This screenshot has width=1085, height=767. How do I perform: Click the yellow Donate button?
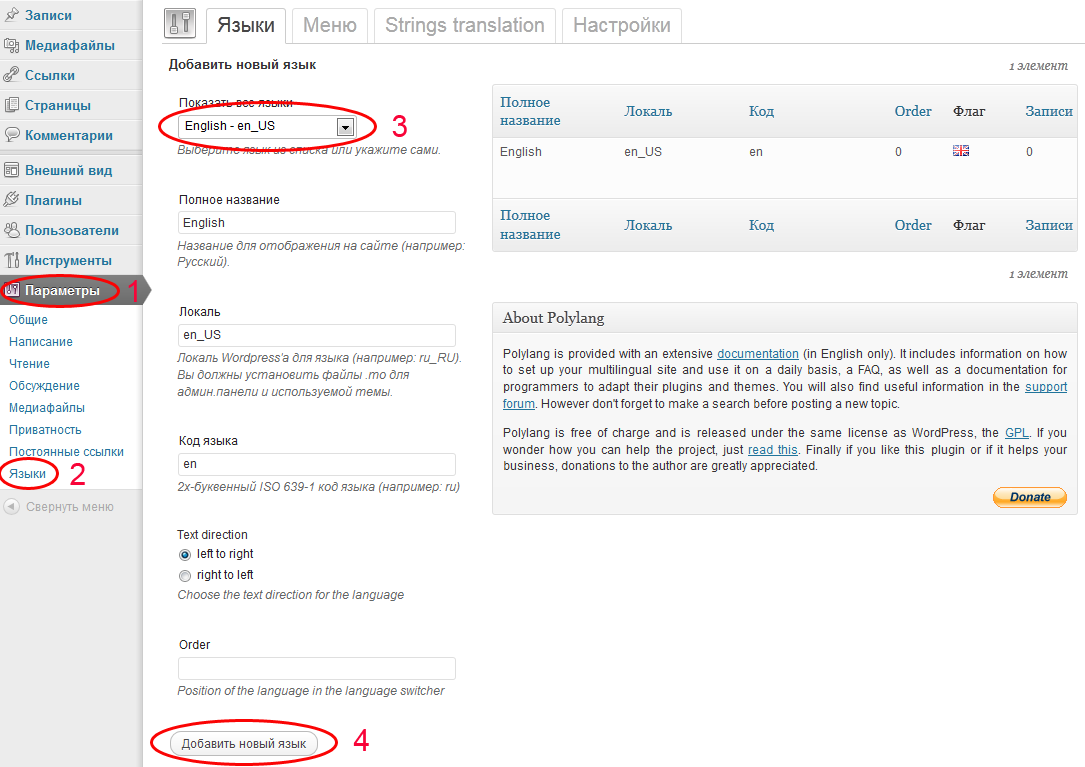click(1029, 497)
